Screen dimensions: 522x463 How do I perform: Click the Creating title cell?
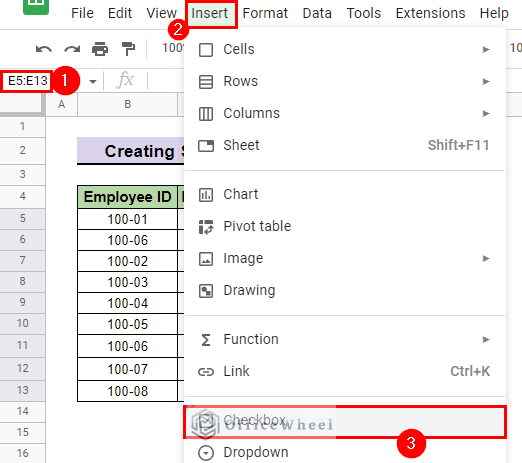pyautogui.click(x=131, y=151)
